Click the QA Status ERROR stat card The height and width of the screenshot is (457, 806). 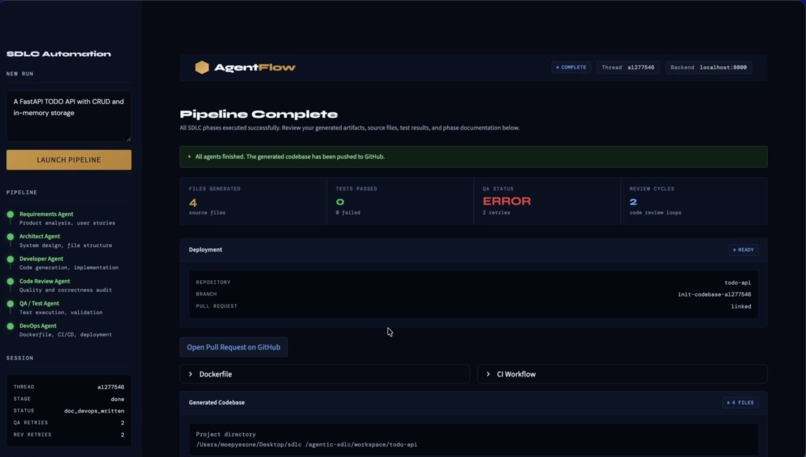click(547, 201)
